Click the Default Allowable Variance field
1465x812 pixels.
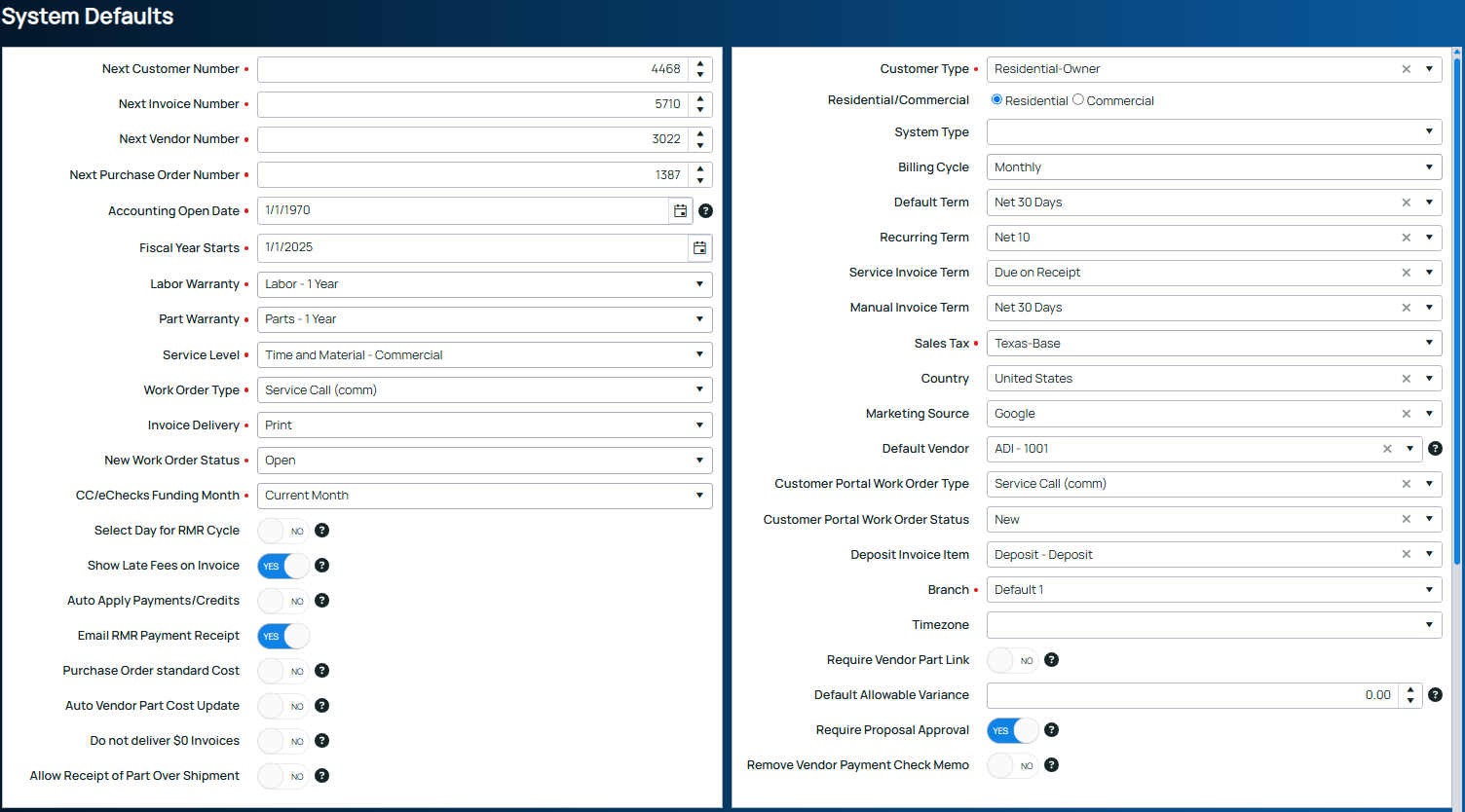tap(1192, 695)
